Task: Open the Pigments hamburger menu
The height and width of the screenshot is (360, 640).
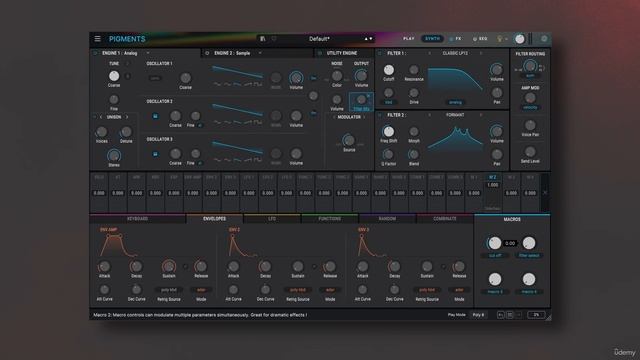Action: (98, 39)
